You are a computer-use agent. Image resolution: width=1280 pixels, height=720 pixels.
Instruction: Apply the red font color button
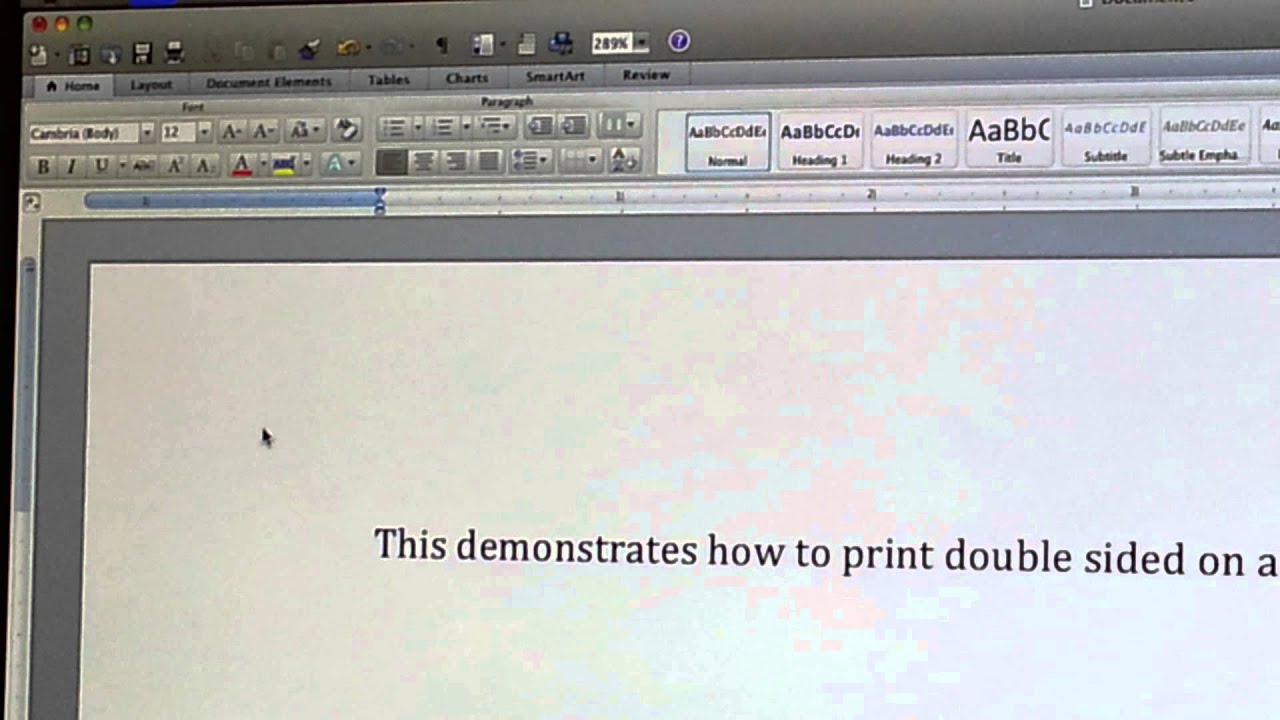(241, 165)
